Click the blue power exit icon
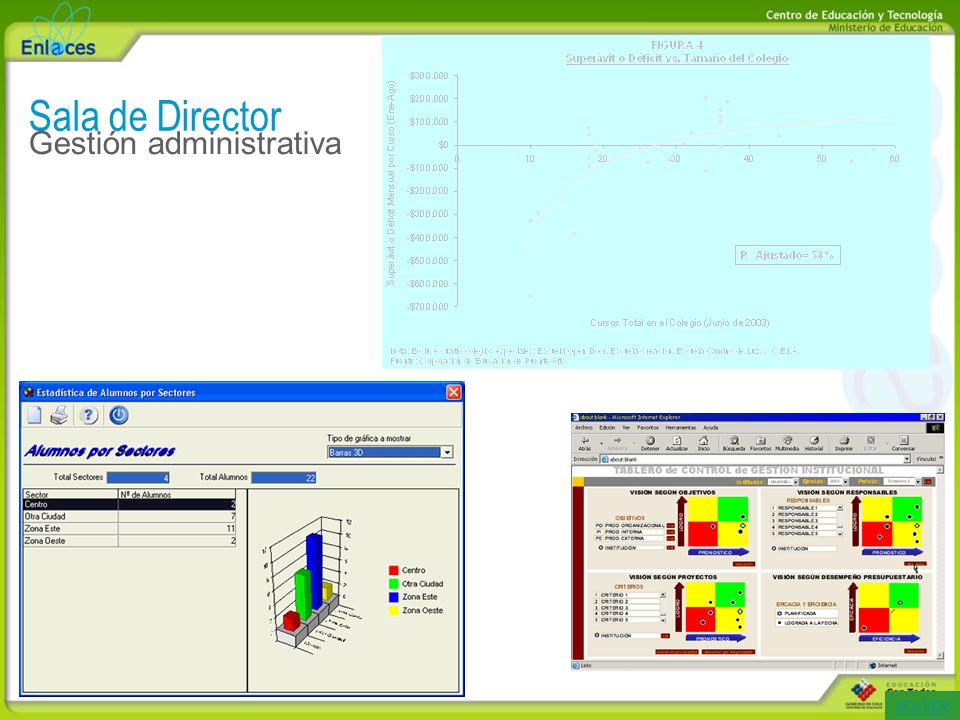The width and height of the screenshot is (960, 720). tap(119, 415)
